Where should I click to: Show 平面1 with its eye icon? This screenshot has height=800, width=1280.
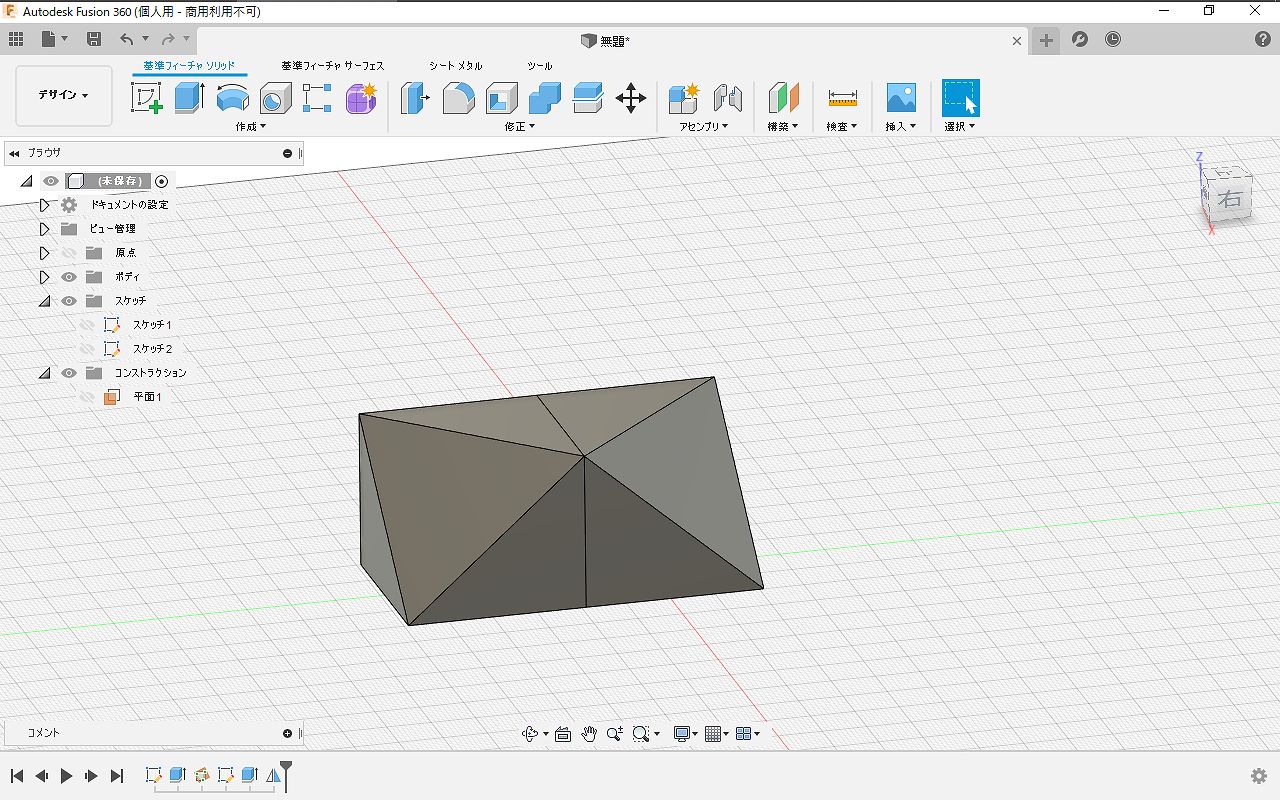coord(87,397)
